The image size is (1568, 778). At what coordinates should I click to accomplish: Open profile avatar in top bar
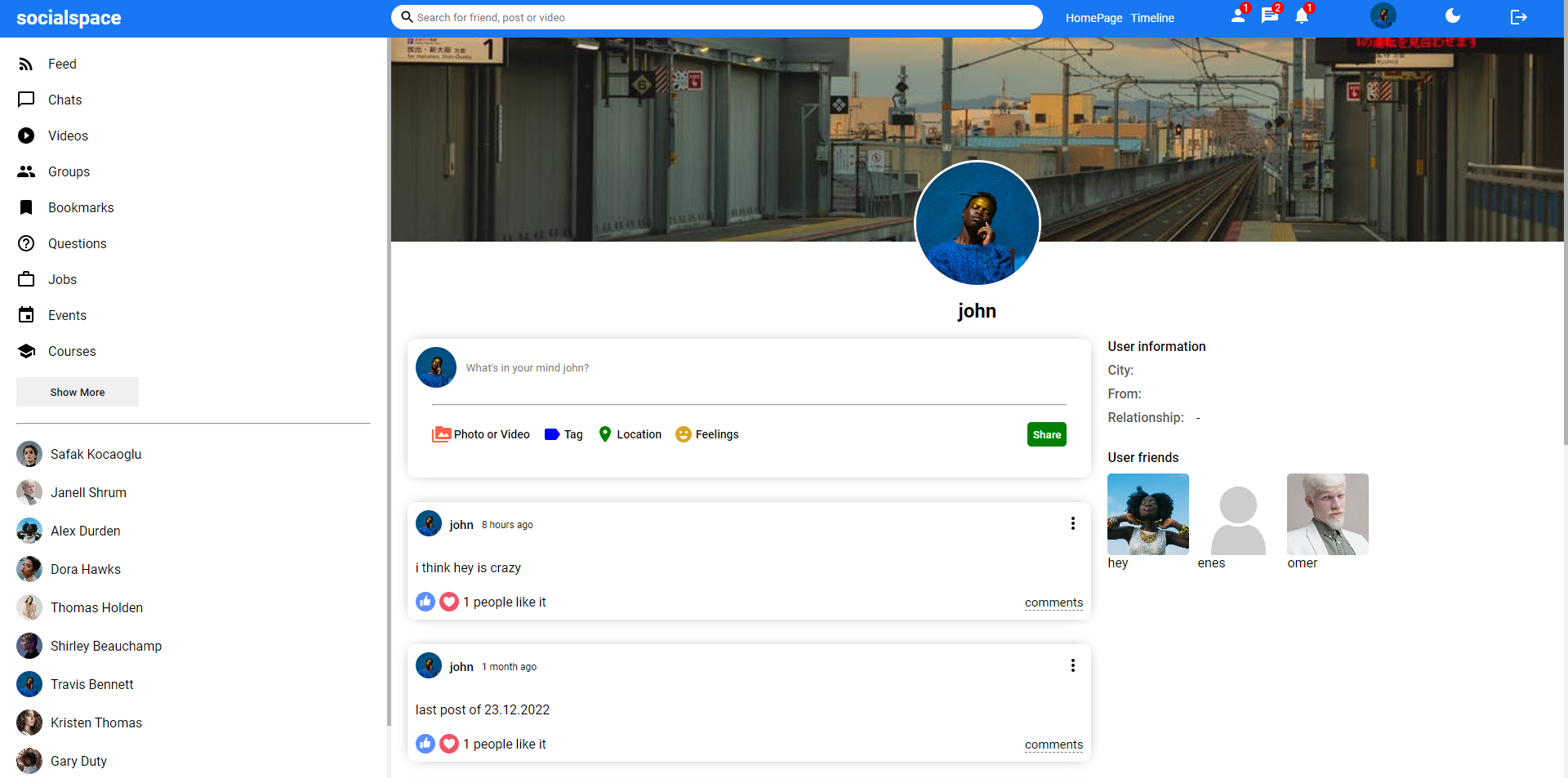(1383, 16)
